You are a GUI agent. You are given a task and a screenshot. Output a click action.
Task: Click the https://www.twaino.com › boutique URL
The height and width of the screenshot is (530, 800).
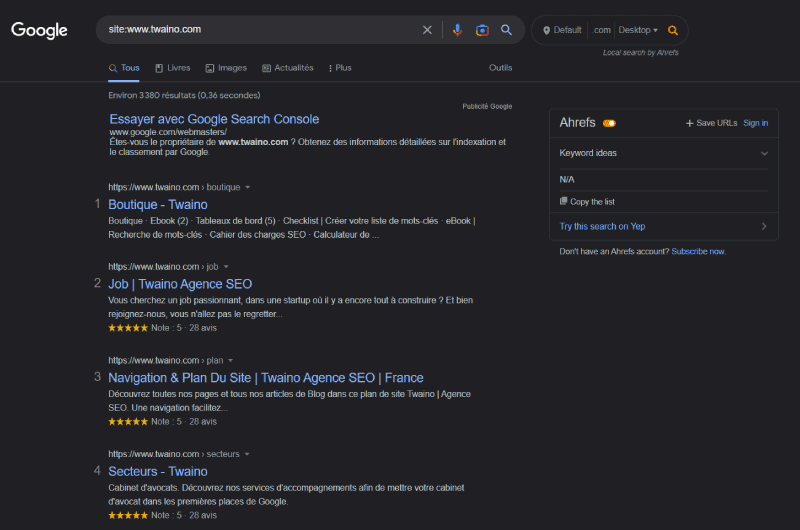click(x=174, y=187)
